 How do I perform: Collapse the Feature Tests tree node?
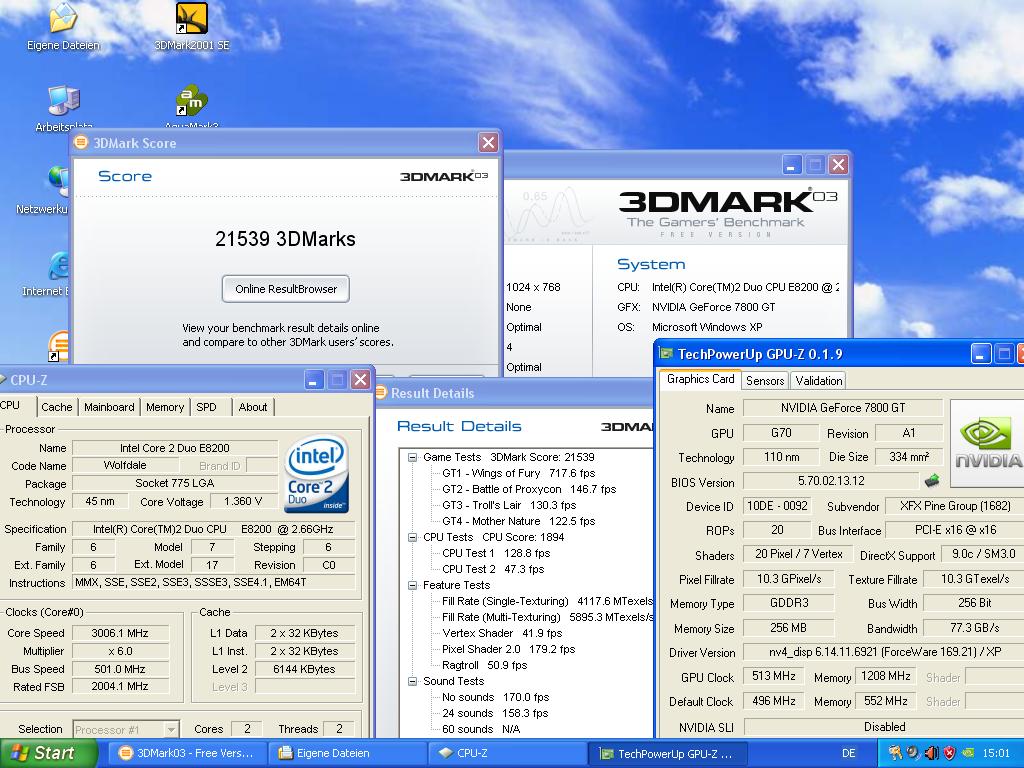point(412,585)
